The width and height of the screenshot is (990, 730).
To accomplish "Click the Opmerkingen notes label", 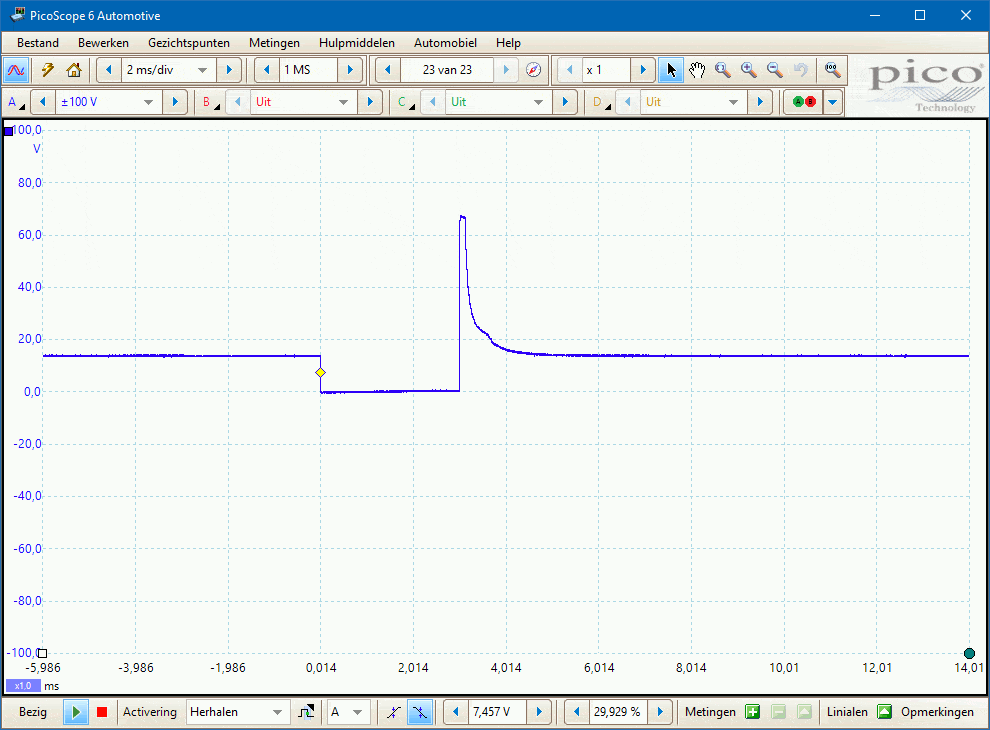I will pyautogui.click(x=937, y=712).
